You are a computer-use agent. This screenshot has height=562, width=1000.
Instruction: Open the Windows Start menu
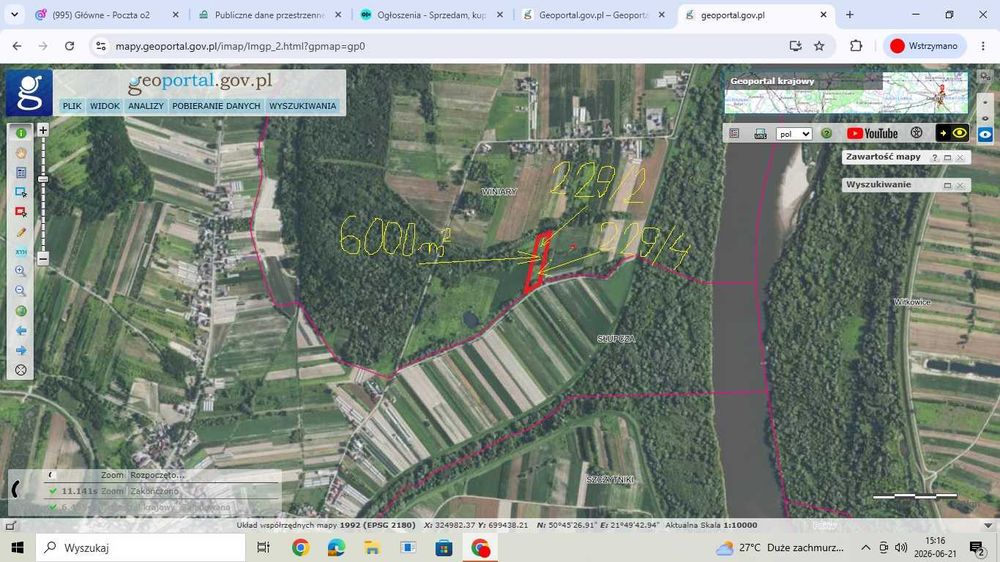[x=17, y=547]
